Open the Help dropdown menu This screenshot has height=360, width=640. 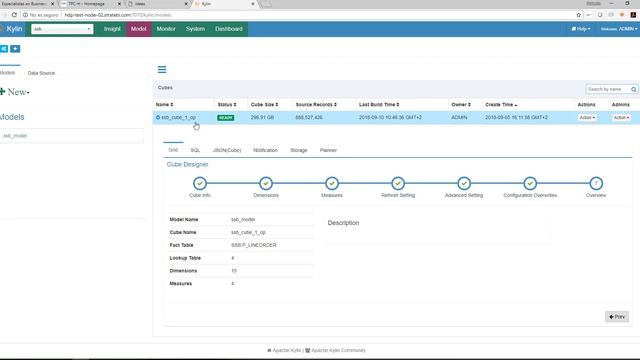point(580,29)
